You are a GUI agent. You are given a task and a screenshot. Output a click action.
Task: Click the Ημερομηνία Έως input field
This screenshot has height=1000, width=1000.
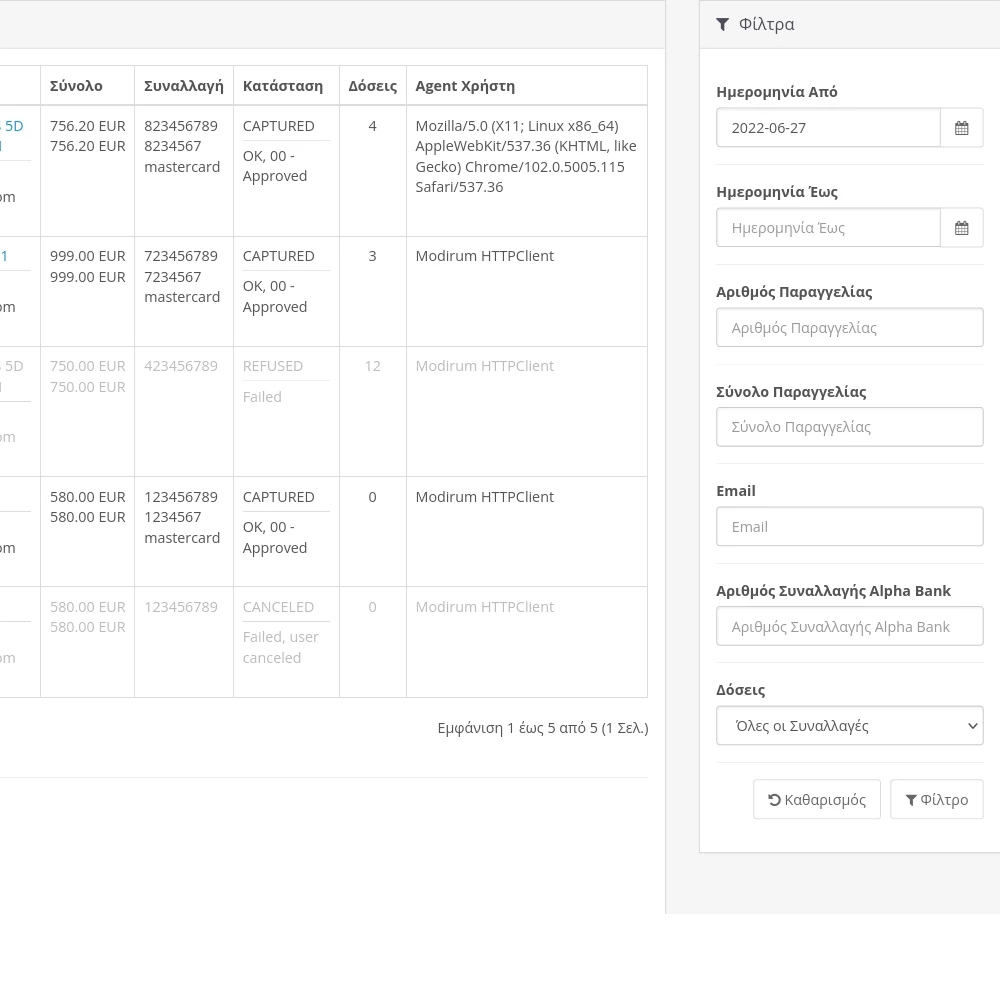point(828,228)
